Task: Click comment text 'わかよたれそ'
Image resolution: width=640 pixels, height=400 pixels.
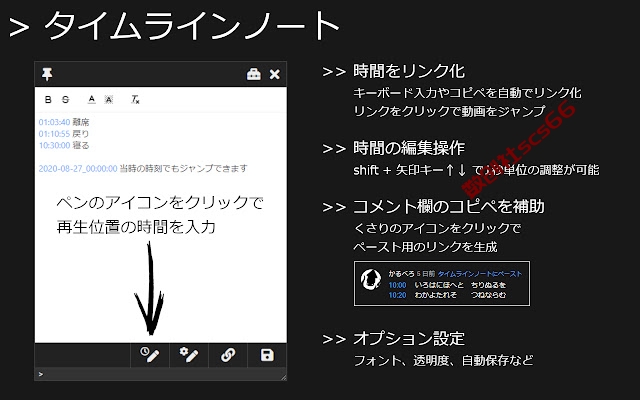Action: click(x=436, y=295)
